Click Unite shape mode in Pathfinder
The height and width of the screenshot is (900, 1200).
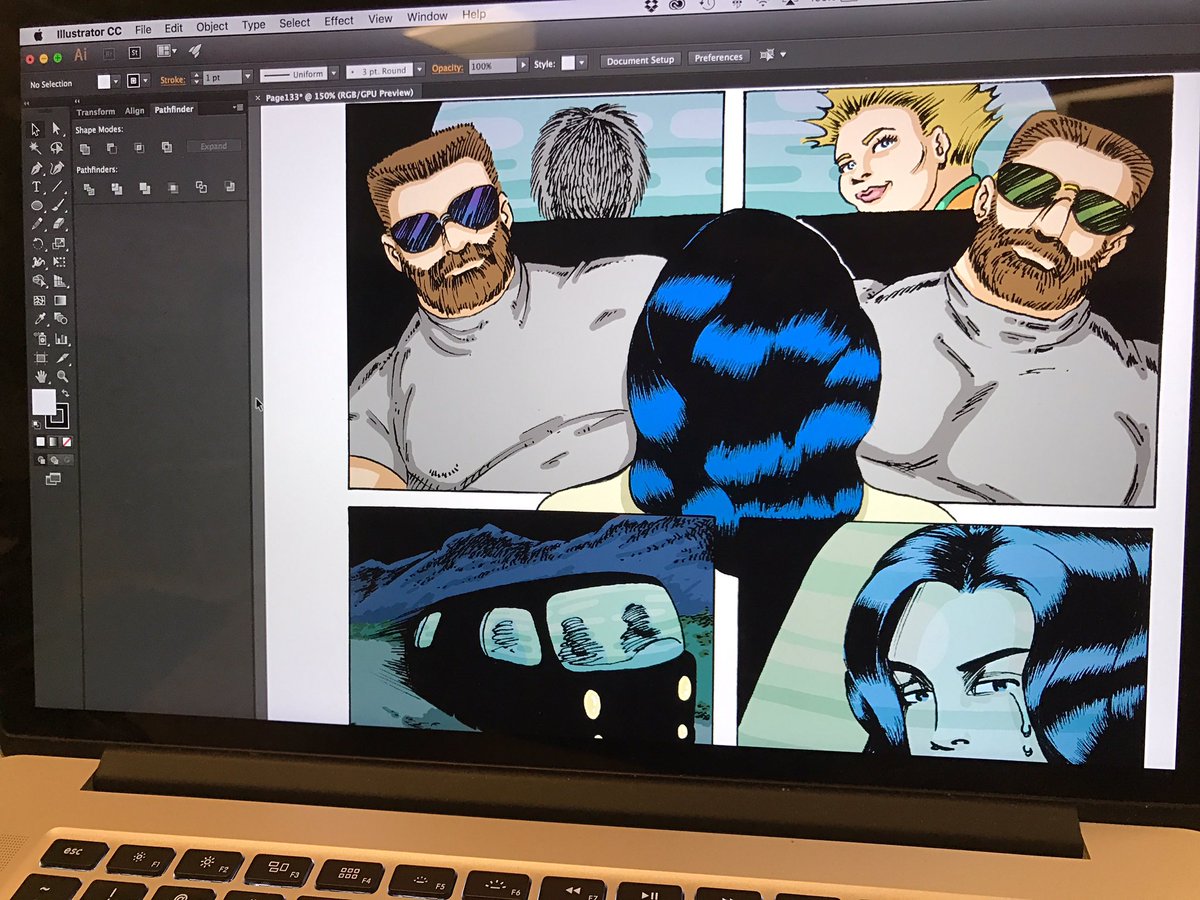[x=85, y=147]
